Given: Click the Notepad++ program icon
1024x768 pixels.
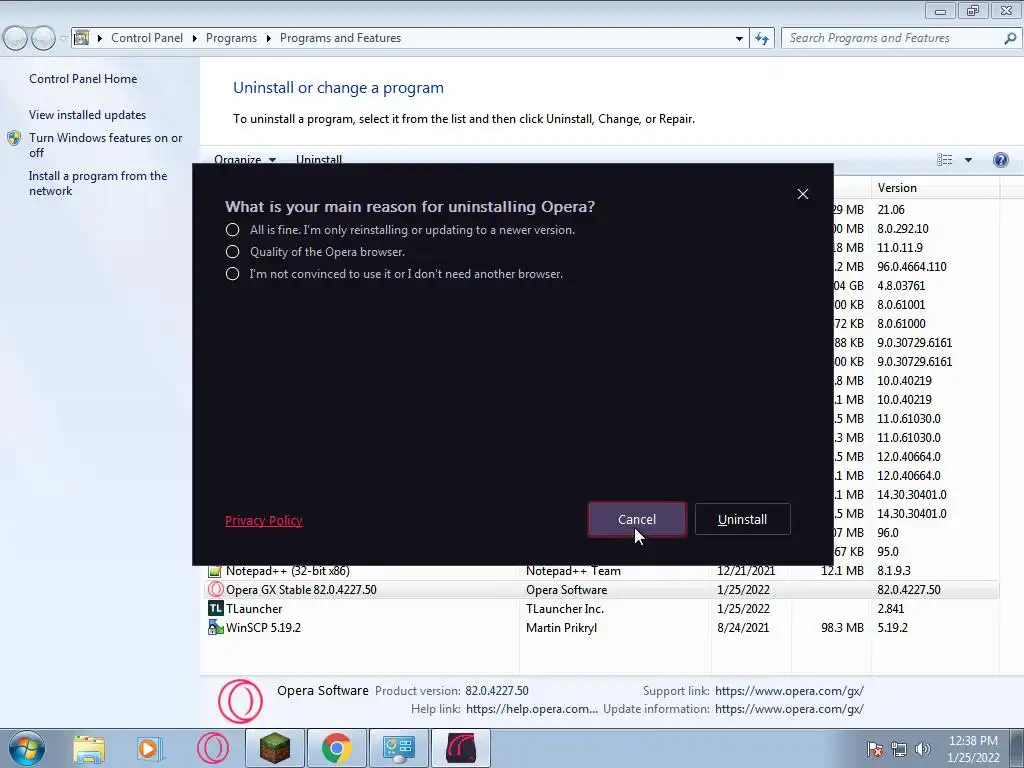Looking at the screenshot, I should 215,571.
